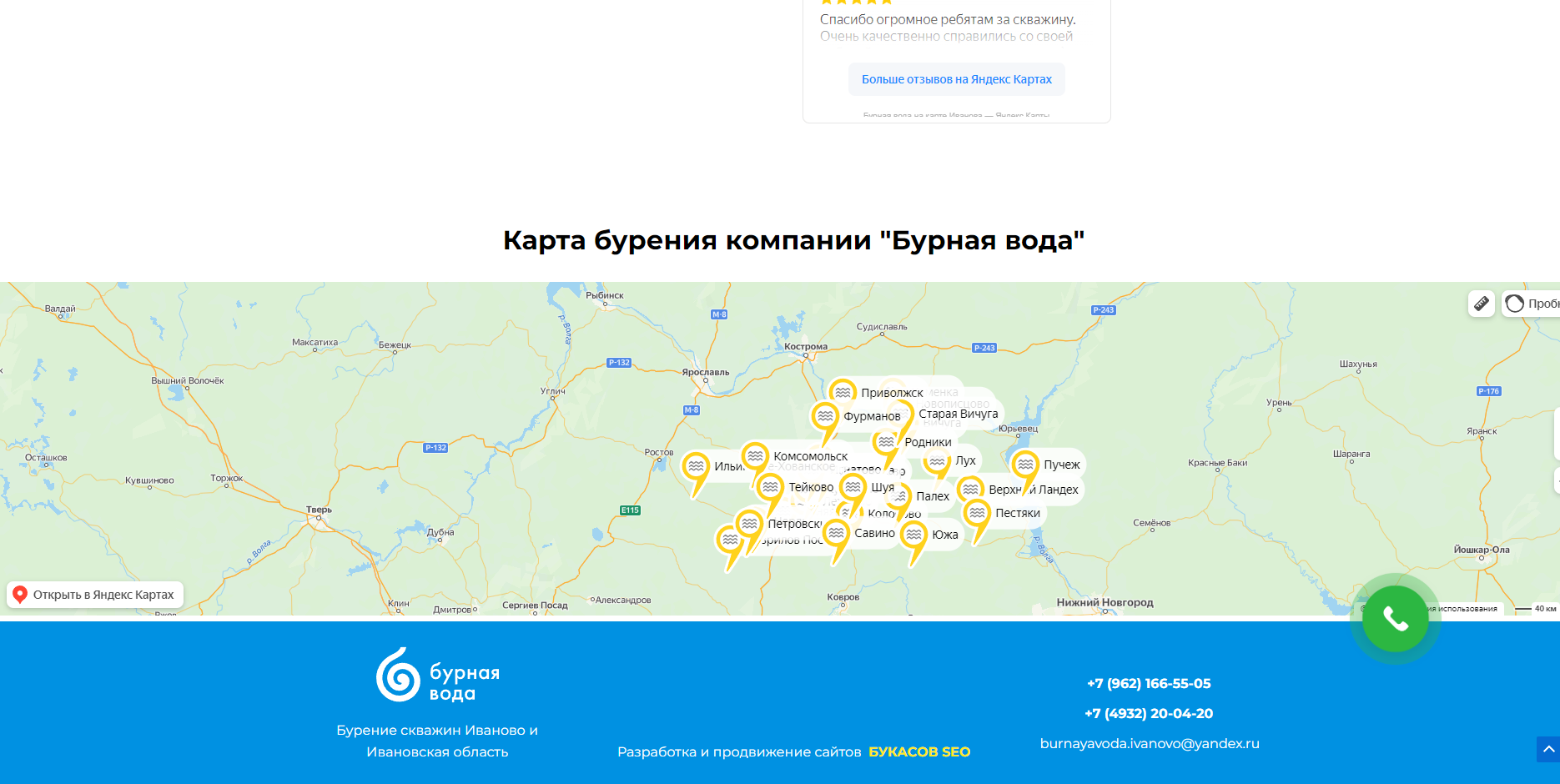Open the БУКАСОВ SEO developer link
This screenshot has height=784, width=1560.
(919, 751)
